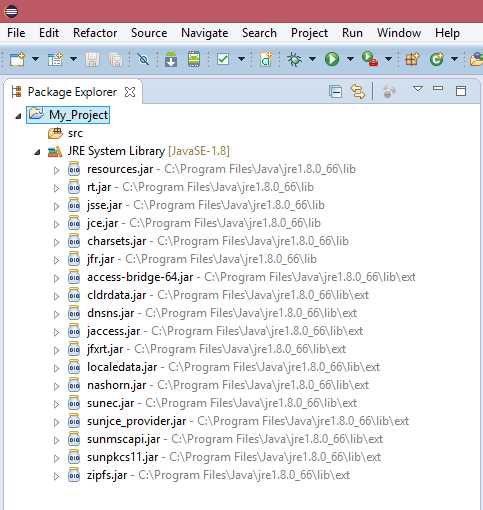The width and height of the screenshot is (483, 510).
Task: Close the Package Explorer tab
Action: point(130,92)
